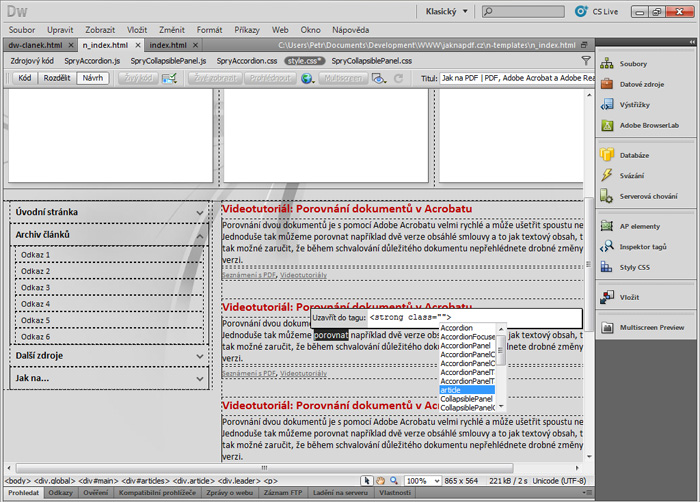Click the refresh design view icon
Viewport: 700px width, 502px height.
pyautogui.click(x=398, y=79)
